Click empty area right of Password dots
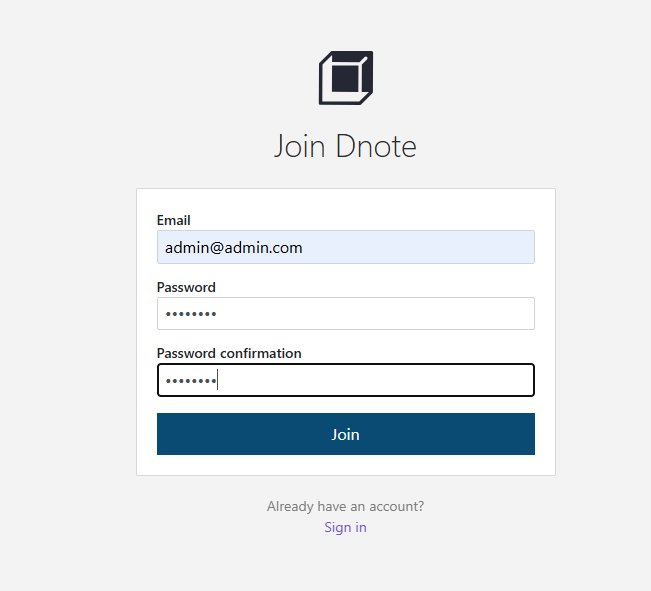Screen dimensions: 651x591 tap(376, 314)
